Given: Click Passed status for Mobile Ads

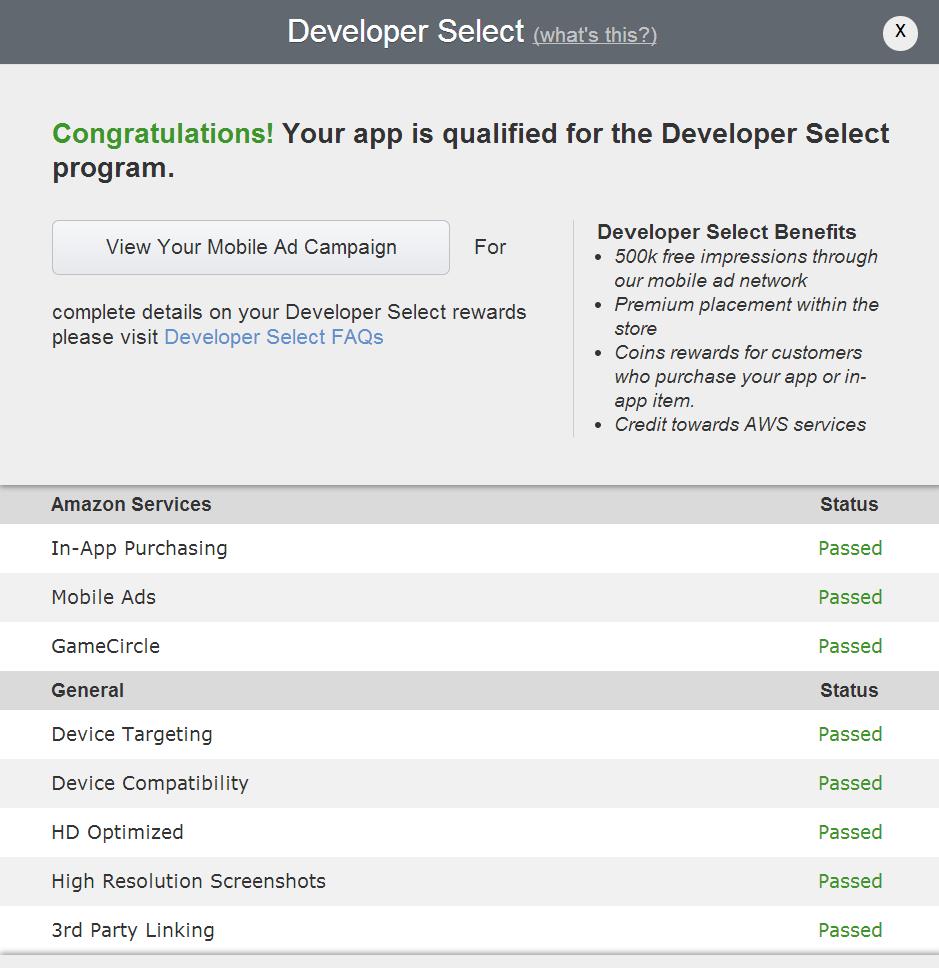Looking at the screenshot, I should [x=850, y=597].
